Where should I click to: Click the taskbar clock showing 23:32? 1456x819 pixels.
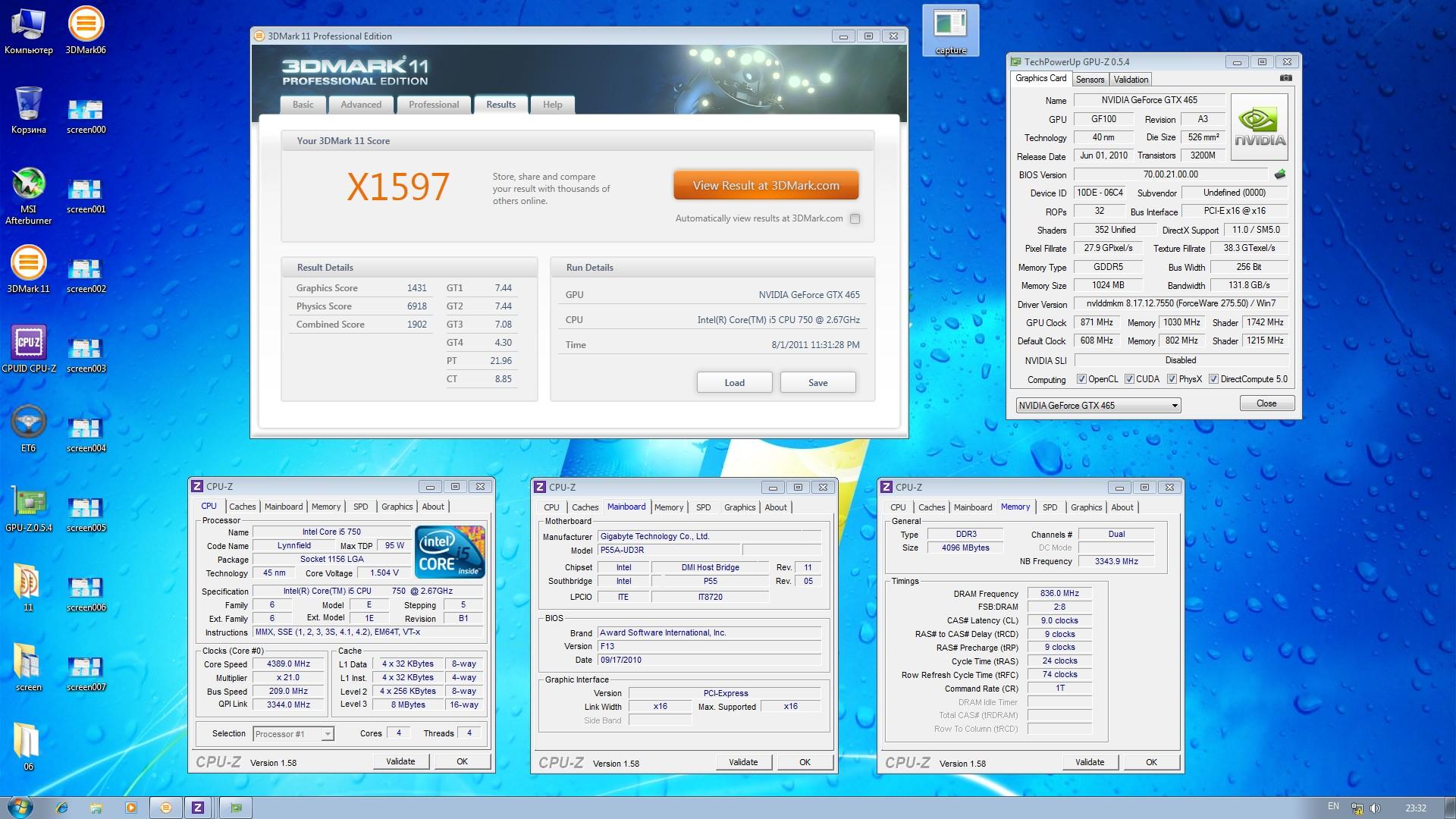pyautogui.click(x=1415, y=808)
